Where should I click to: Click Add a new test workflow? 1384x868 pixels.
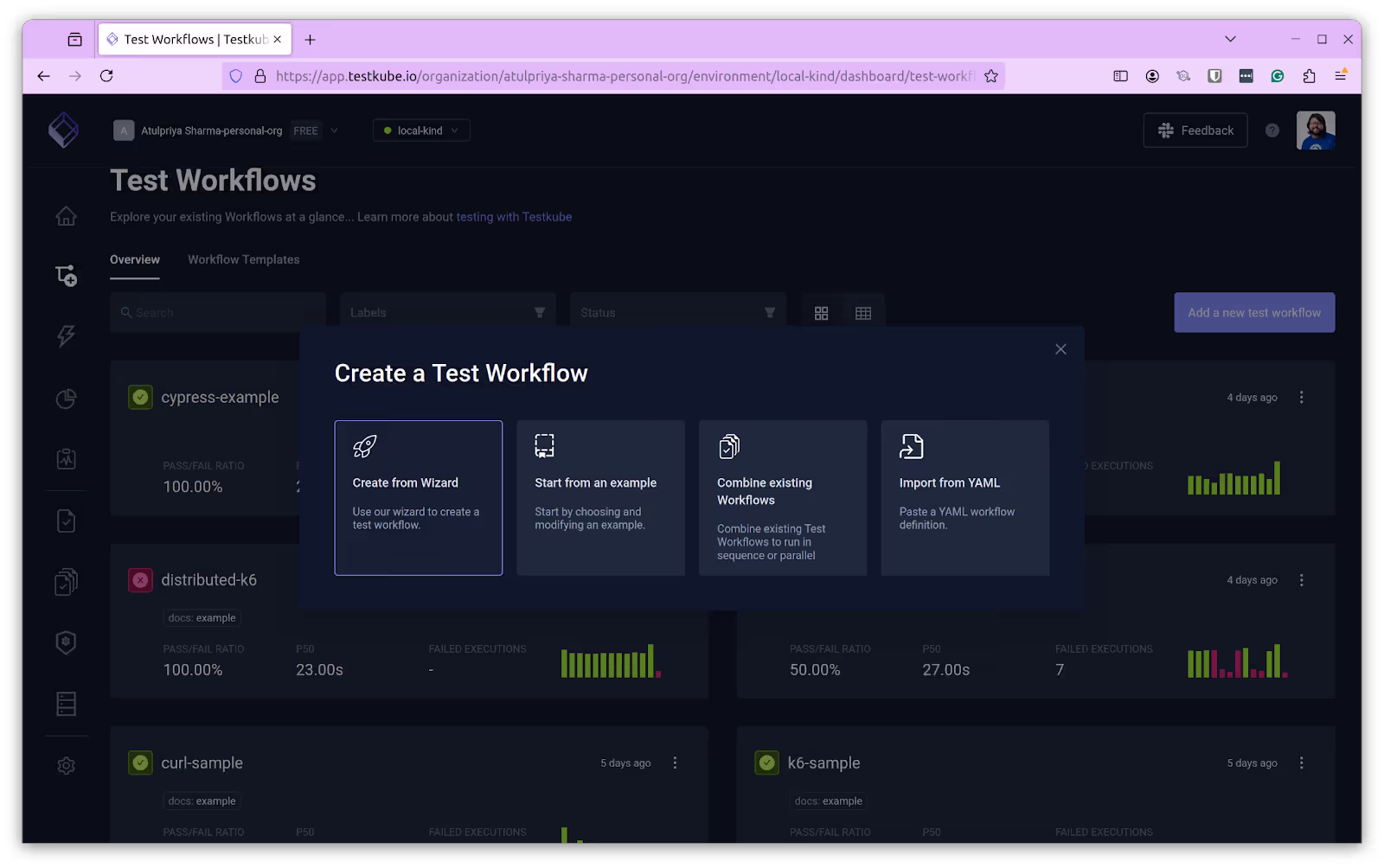click(1254, 313)
